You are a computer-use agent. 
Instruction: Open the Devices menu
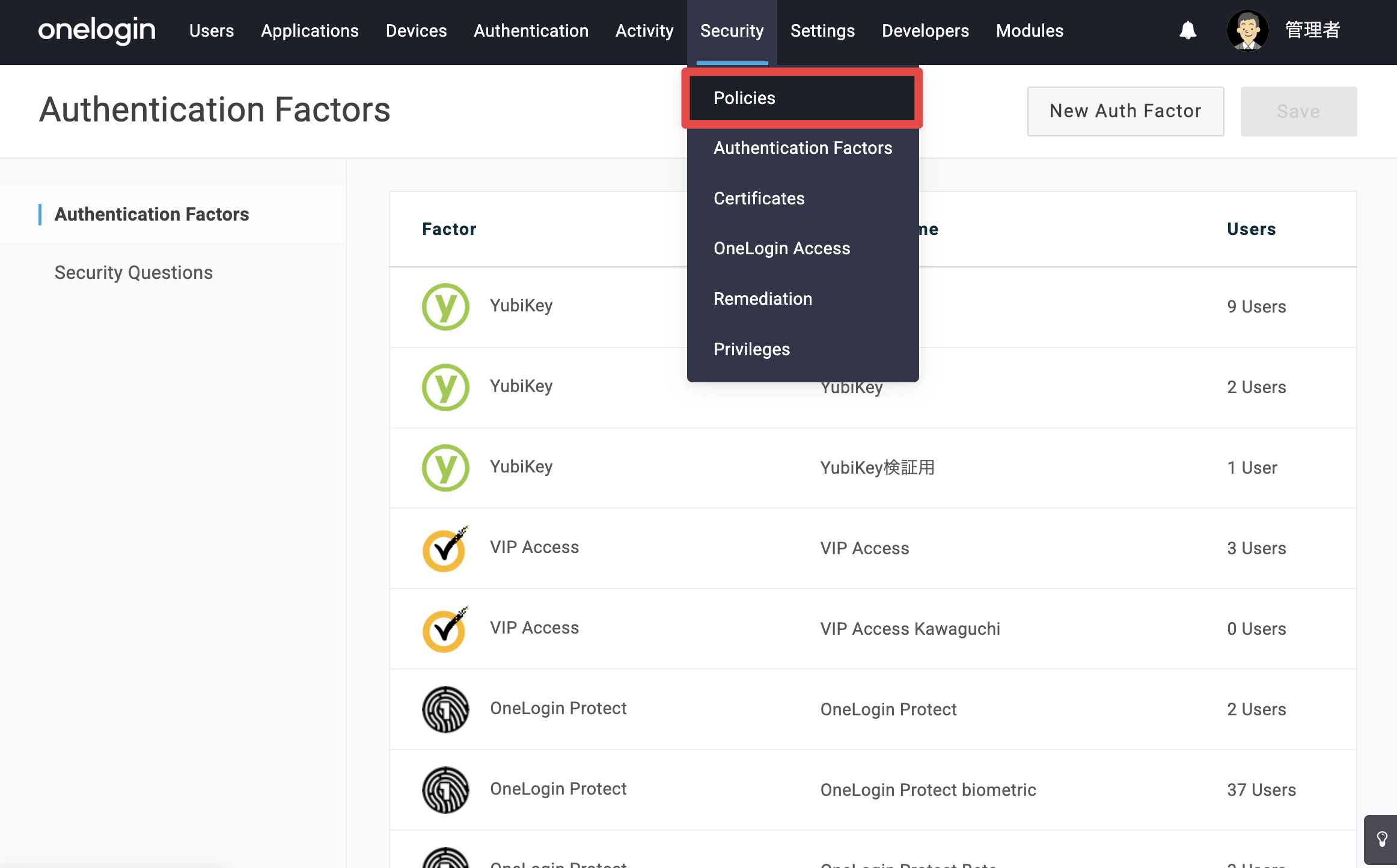[x=417, y=31]
